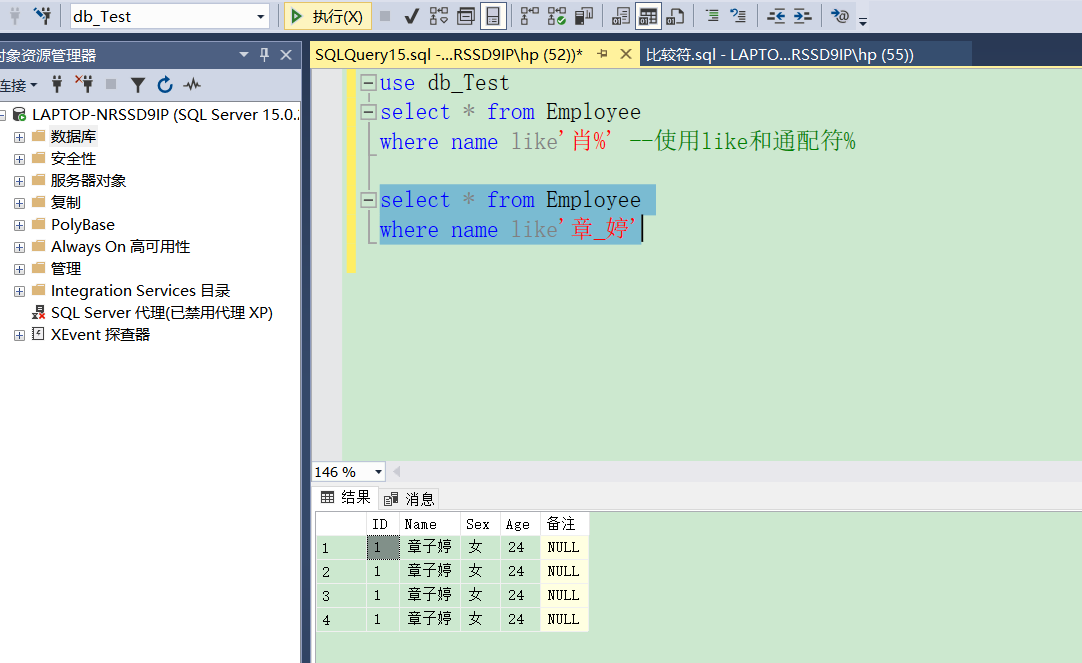1082x663 pixels.
Task: Select the LAPTOP-NRSSD9IP server node
Action: coord(166,115)
